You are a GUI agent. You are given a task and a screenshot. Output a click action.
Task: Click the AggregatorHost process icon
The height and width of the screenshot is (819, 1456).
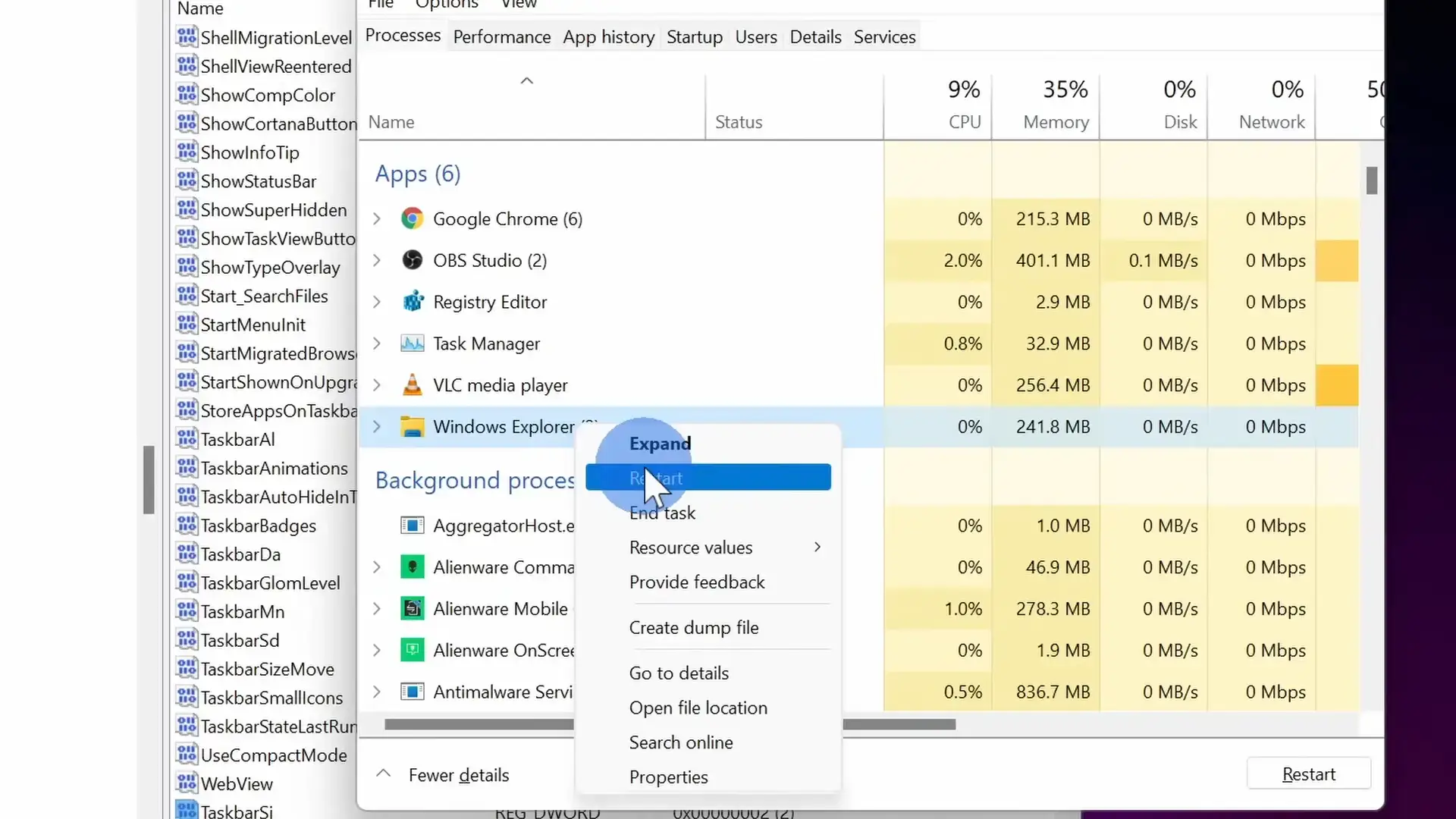pyautogui.click(x=412, y=526)
